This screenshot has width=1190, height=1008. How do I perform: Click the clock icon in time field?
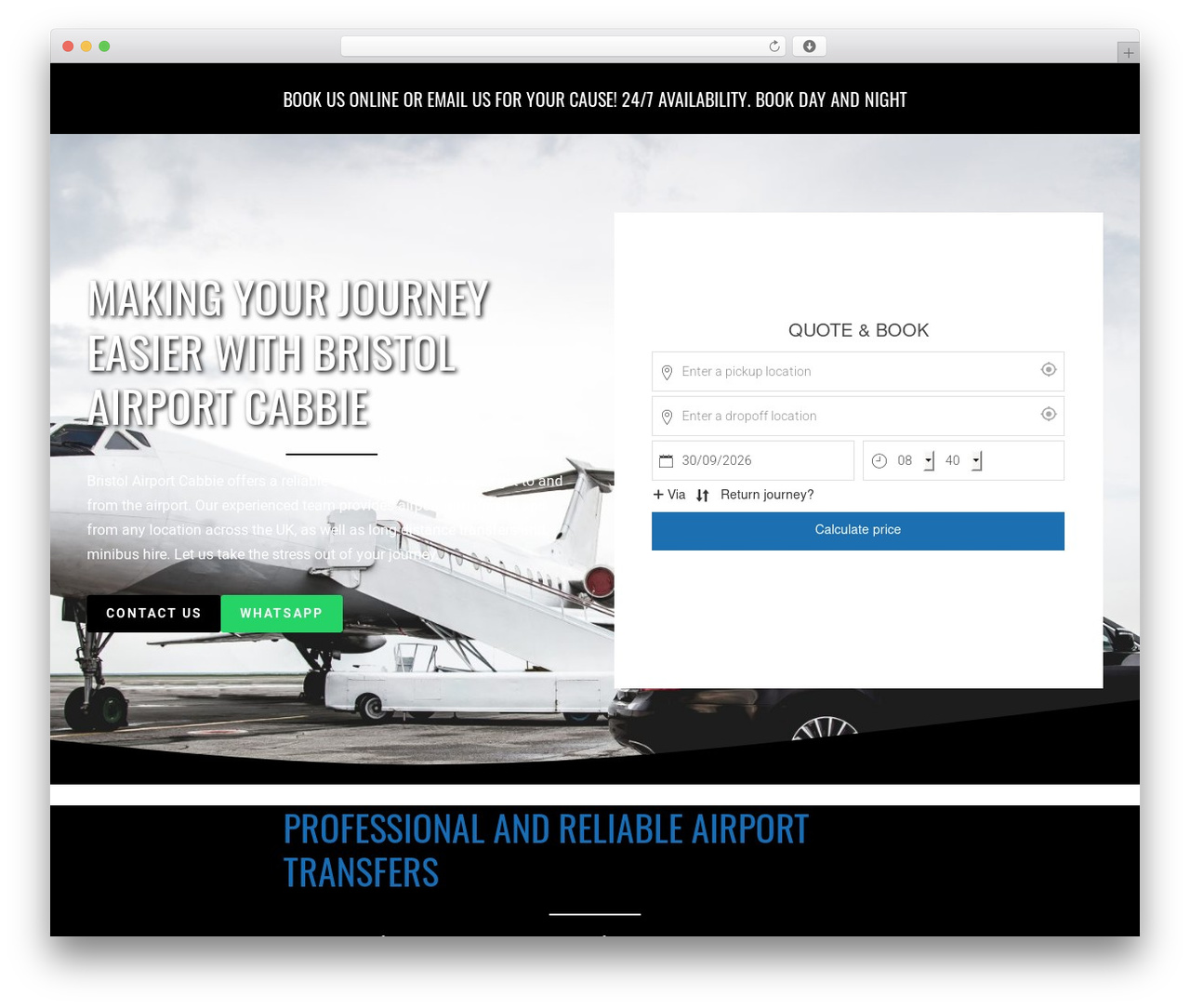point(879,461)
